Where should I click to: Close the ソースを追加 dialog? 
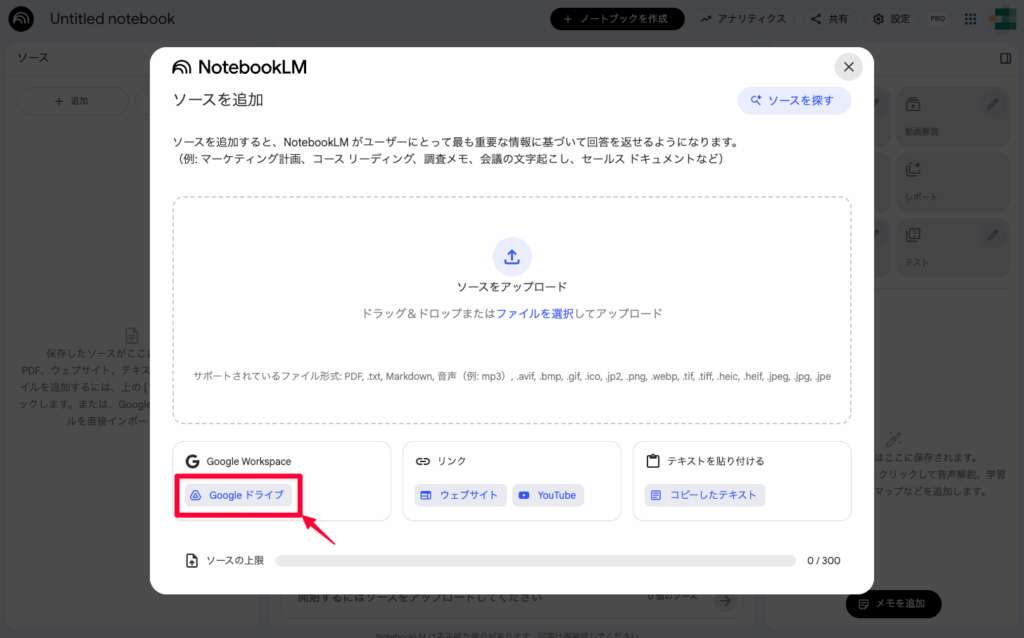point(848,67)
